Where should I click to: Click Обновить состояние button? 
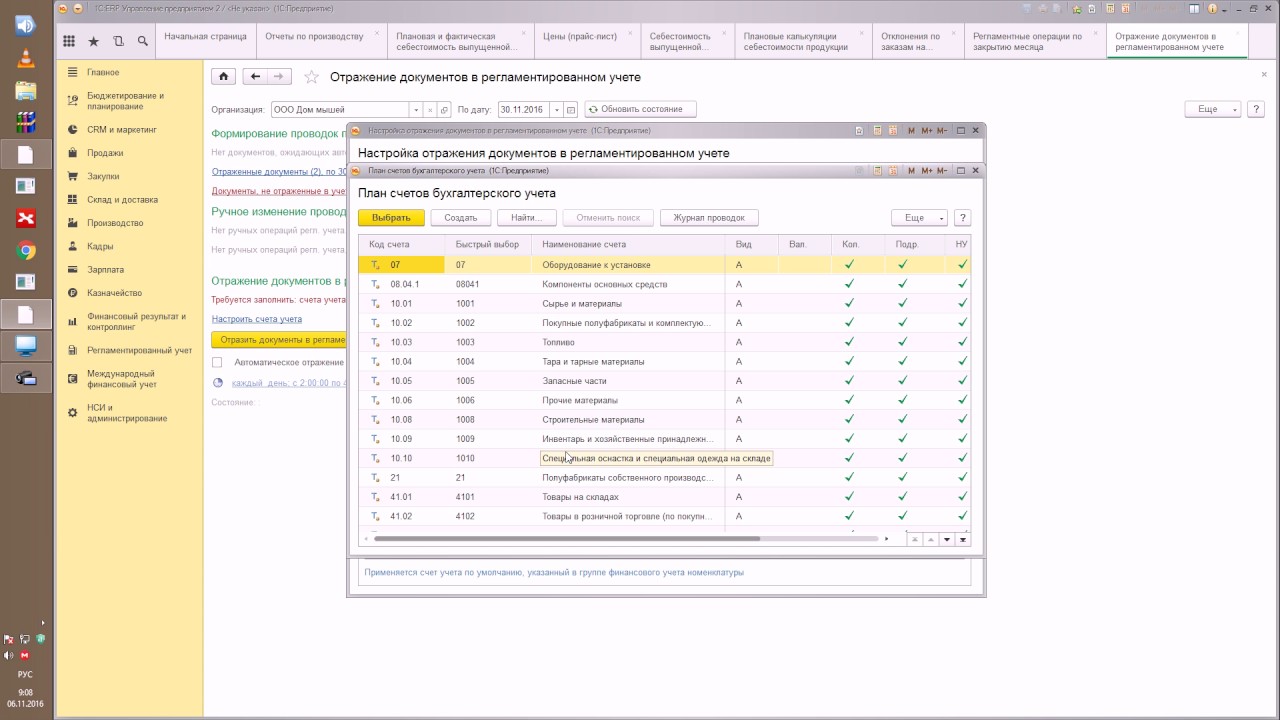point(640,109)
